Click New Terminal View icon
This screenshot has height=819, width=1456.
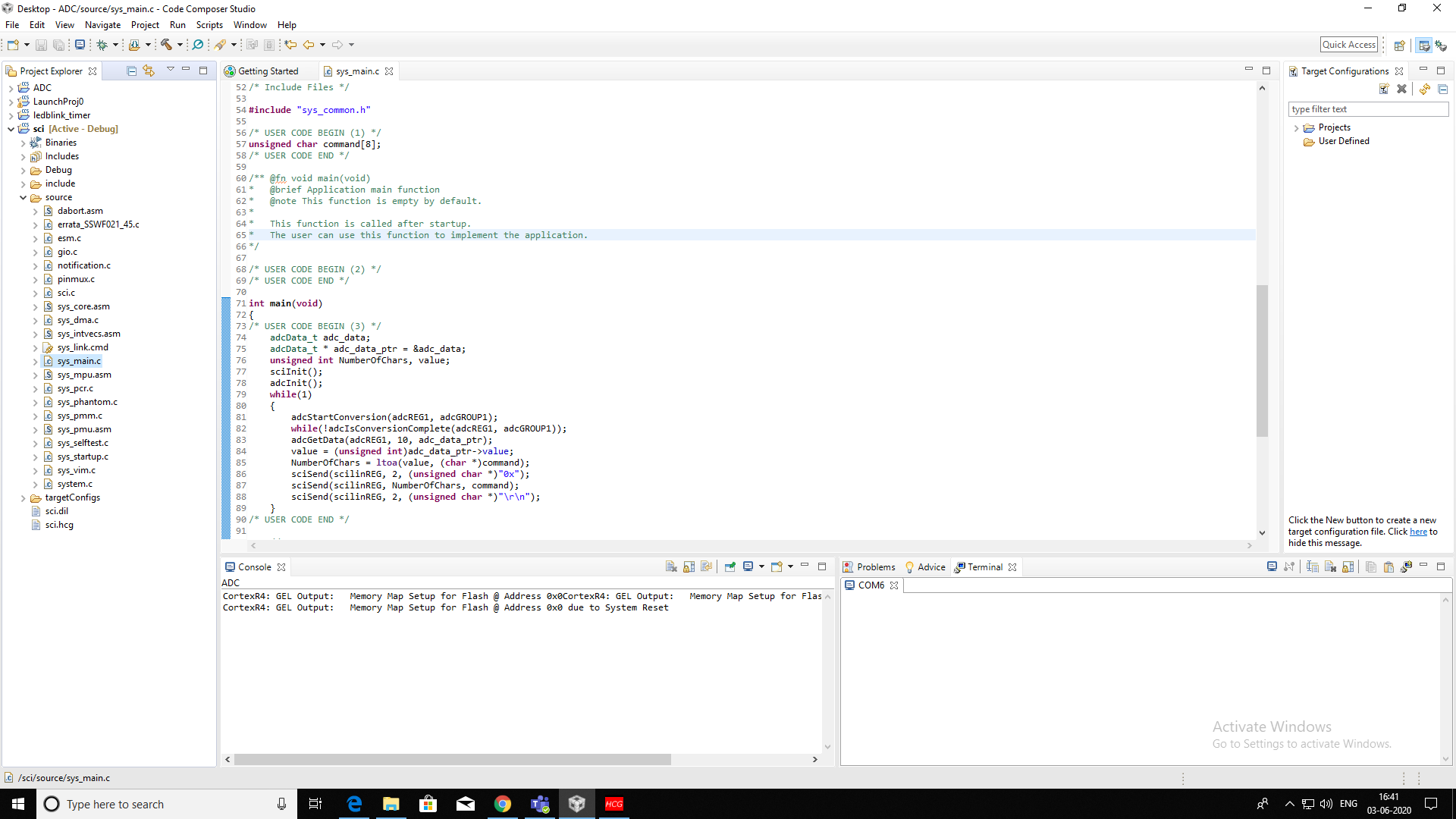[x=1407, y=566]
